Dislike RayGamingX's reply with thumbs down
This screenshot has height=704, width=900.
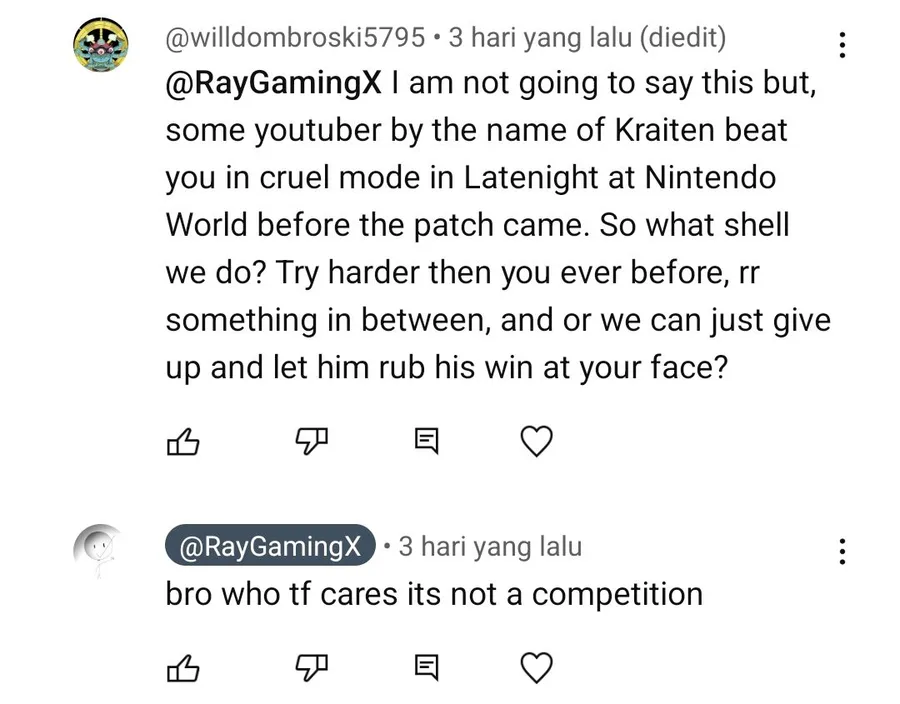(312, 668)
